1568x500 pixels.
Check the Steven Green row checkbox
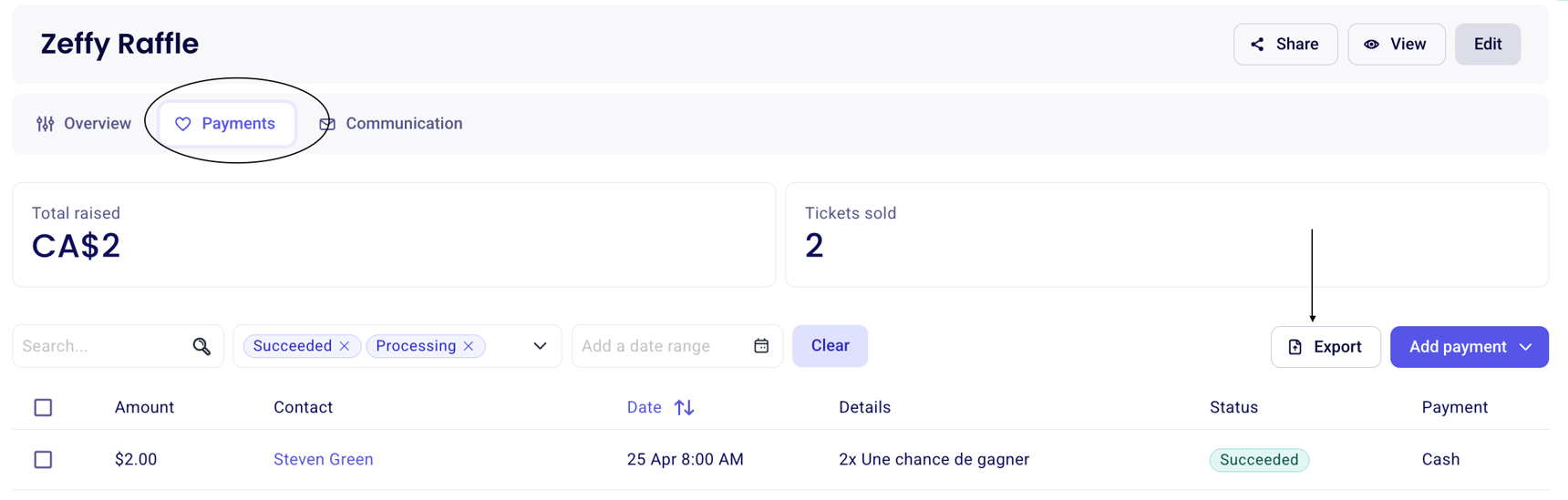click(x=43, y=460)
